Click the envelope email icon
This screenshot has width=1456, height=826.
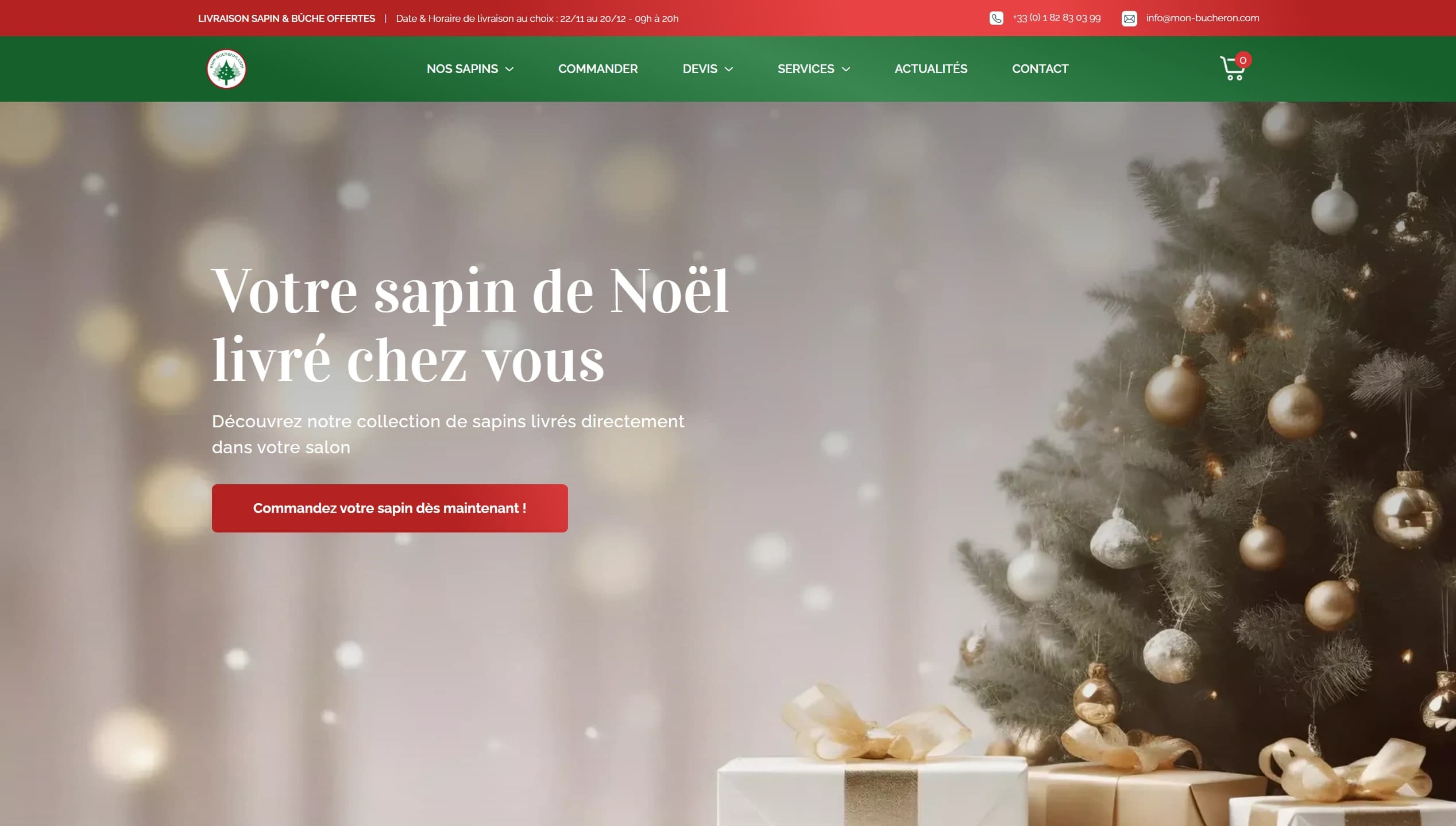[x=1129, y=18]
